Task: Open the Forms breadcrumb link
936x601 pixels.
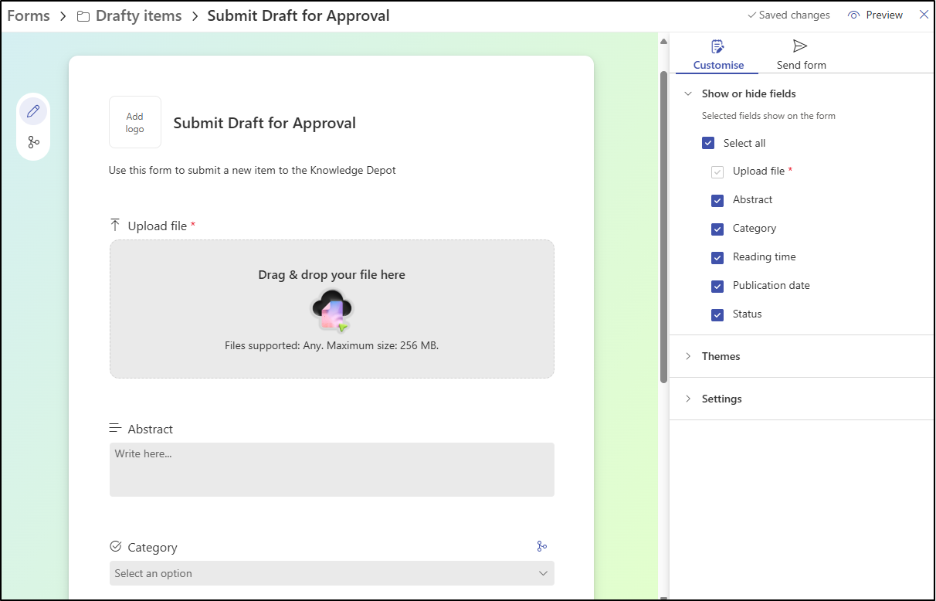Action: (x=28, y=16)
